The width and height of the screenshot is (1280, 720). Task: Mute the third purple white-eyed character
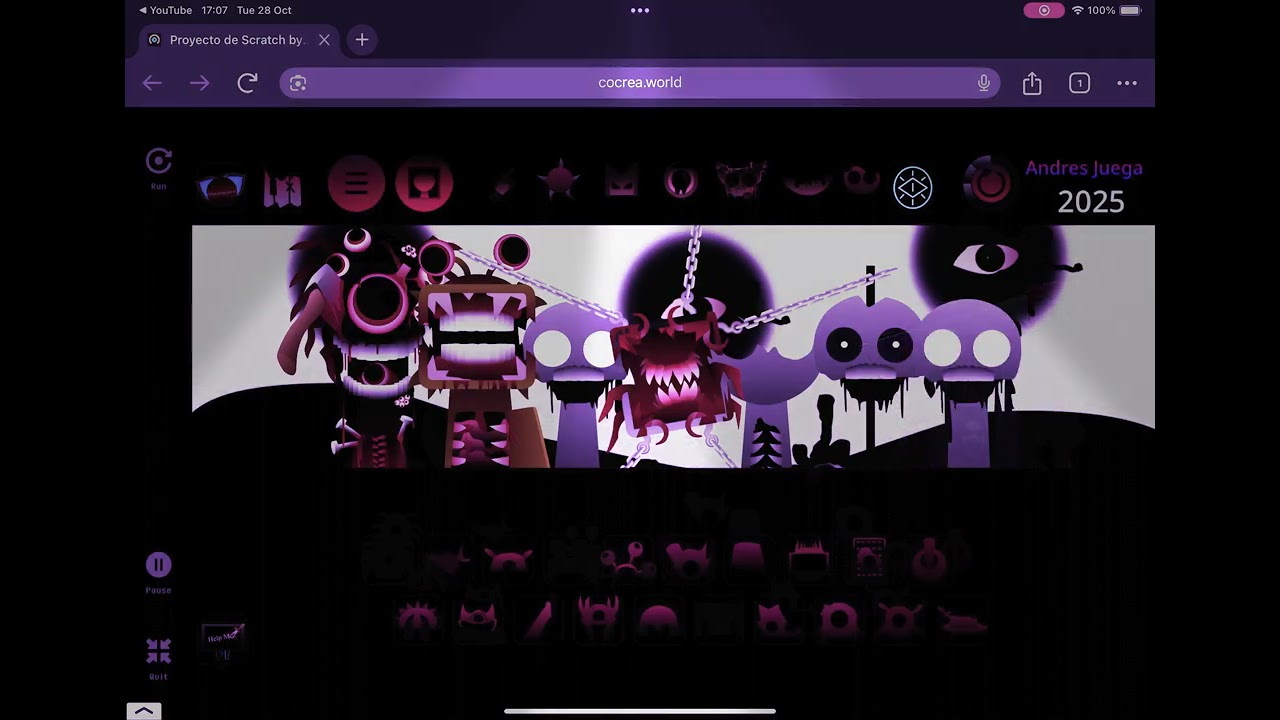pyautogui.click(x=573, y=385)
